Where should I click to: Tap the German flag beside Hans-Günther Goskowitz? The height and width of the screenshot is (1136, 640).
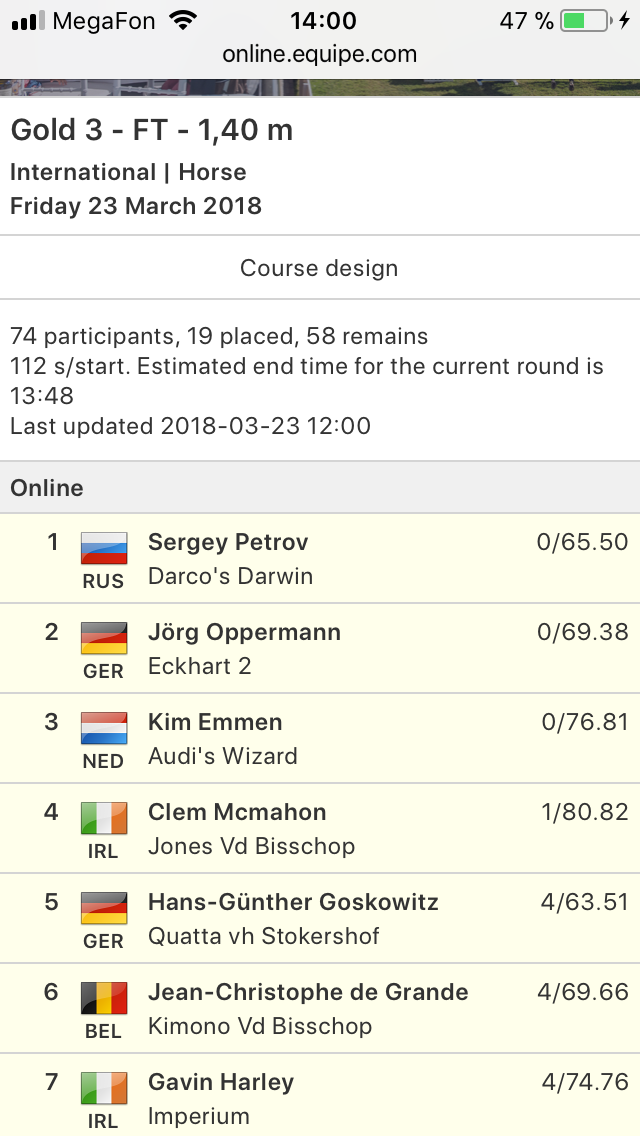[104, 909]
